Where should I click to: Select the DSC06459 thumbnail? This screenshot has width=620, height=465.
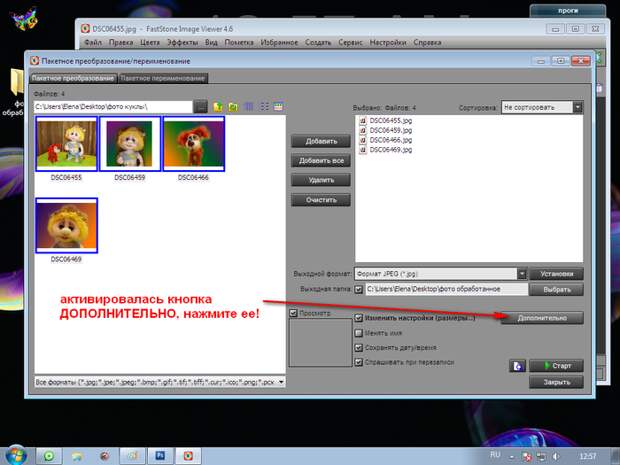click(x=130, y=144)
